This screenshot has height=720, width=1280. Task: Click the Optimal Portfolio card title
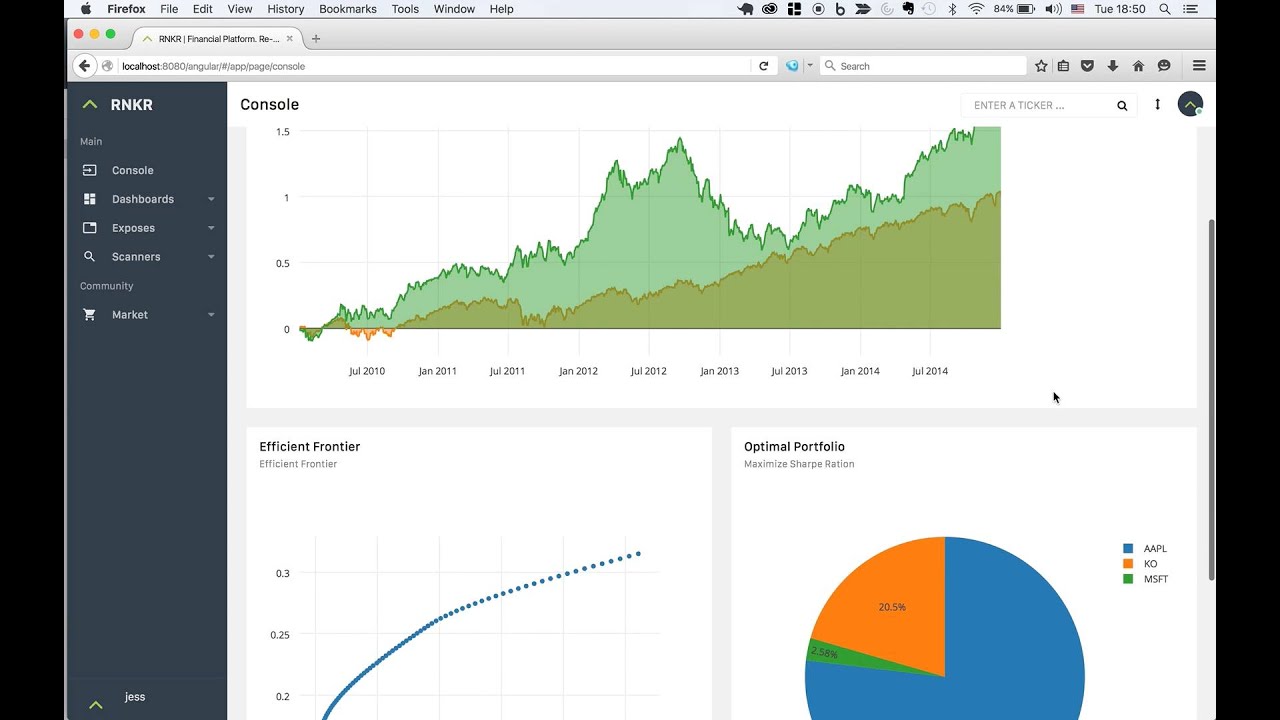pos(795,447)
